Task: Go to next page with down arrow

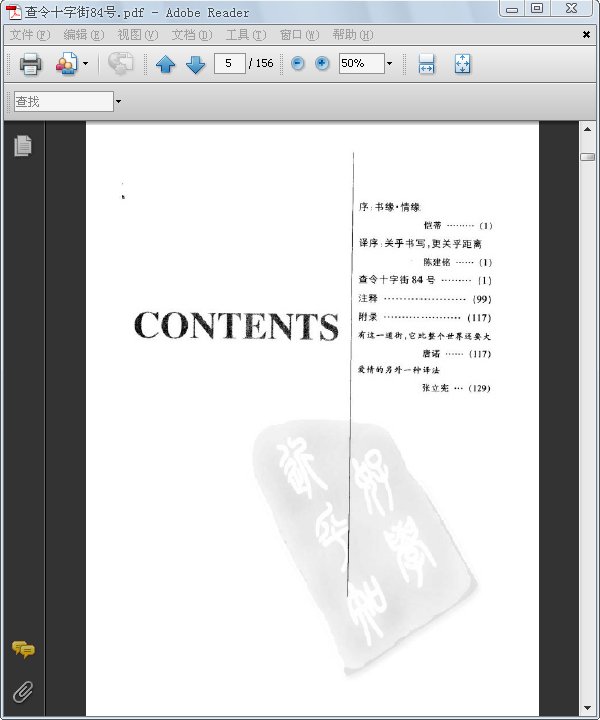Action: [x=196, y=64]
